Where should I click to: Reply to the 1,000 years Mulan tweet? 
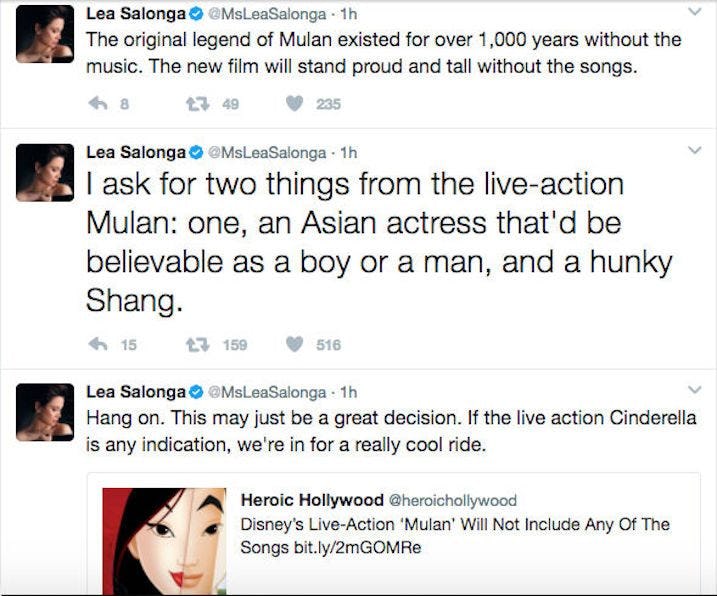pos(97,103)
